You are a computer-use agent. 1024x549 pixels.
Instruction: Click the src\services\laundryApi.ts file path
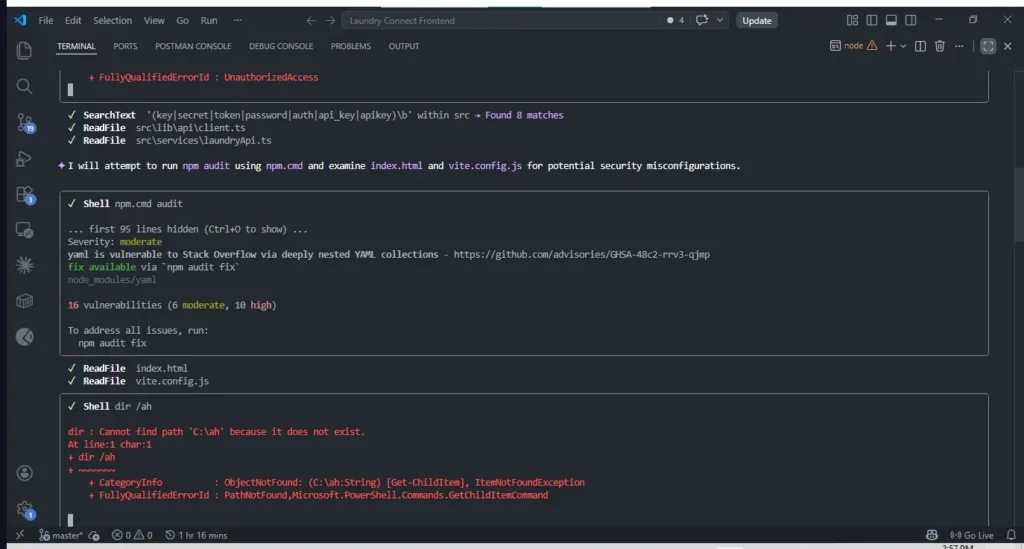203,140
